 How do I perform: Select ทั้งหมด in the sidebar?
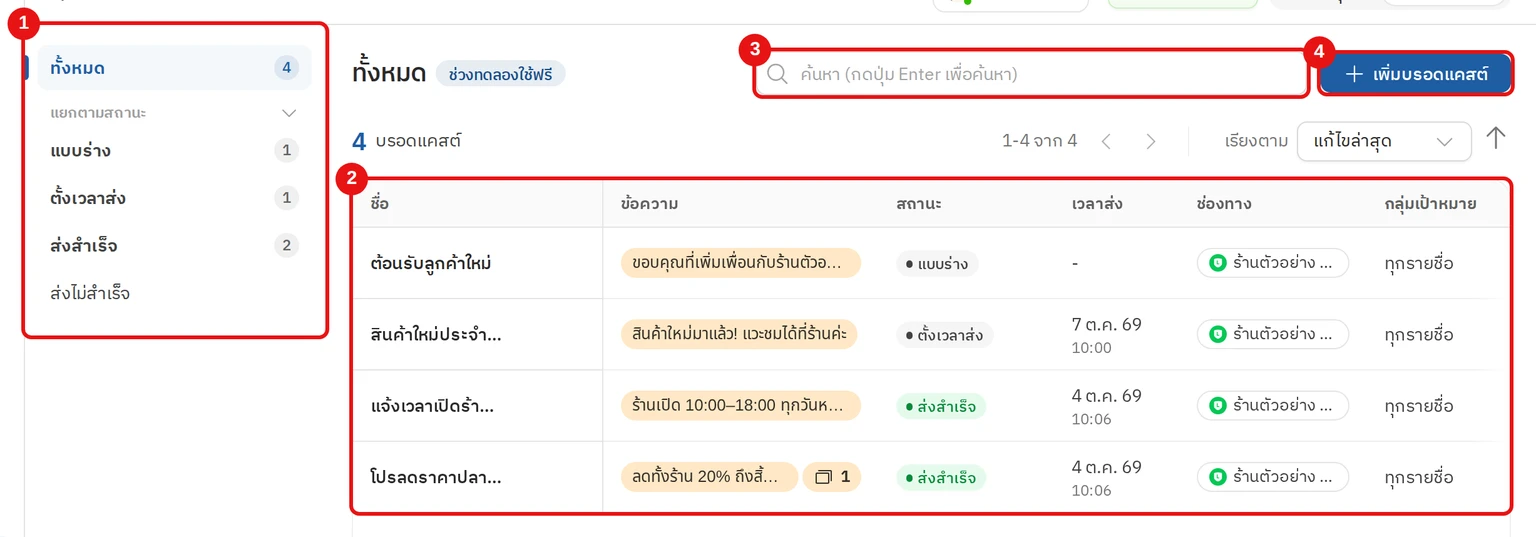pyautogui.click(x=174, y=68)
